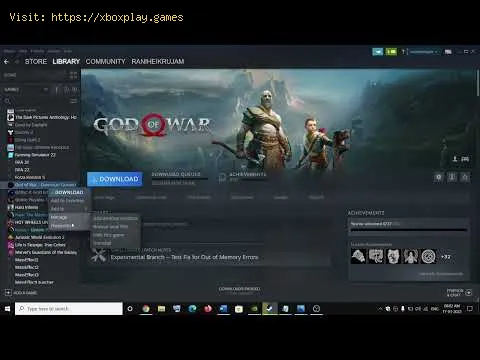Show hidden system tray icons chevron

(x=380, y=309)
